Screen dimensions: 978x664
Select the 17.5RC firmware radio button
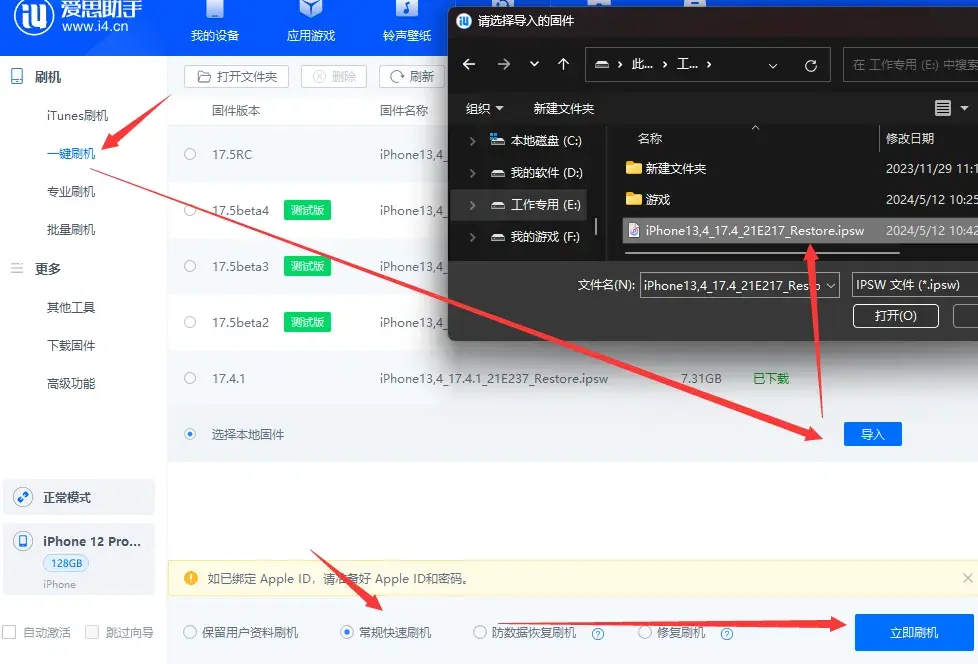point(190,154)
